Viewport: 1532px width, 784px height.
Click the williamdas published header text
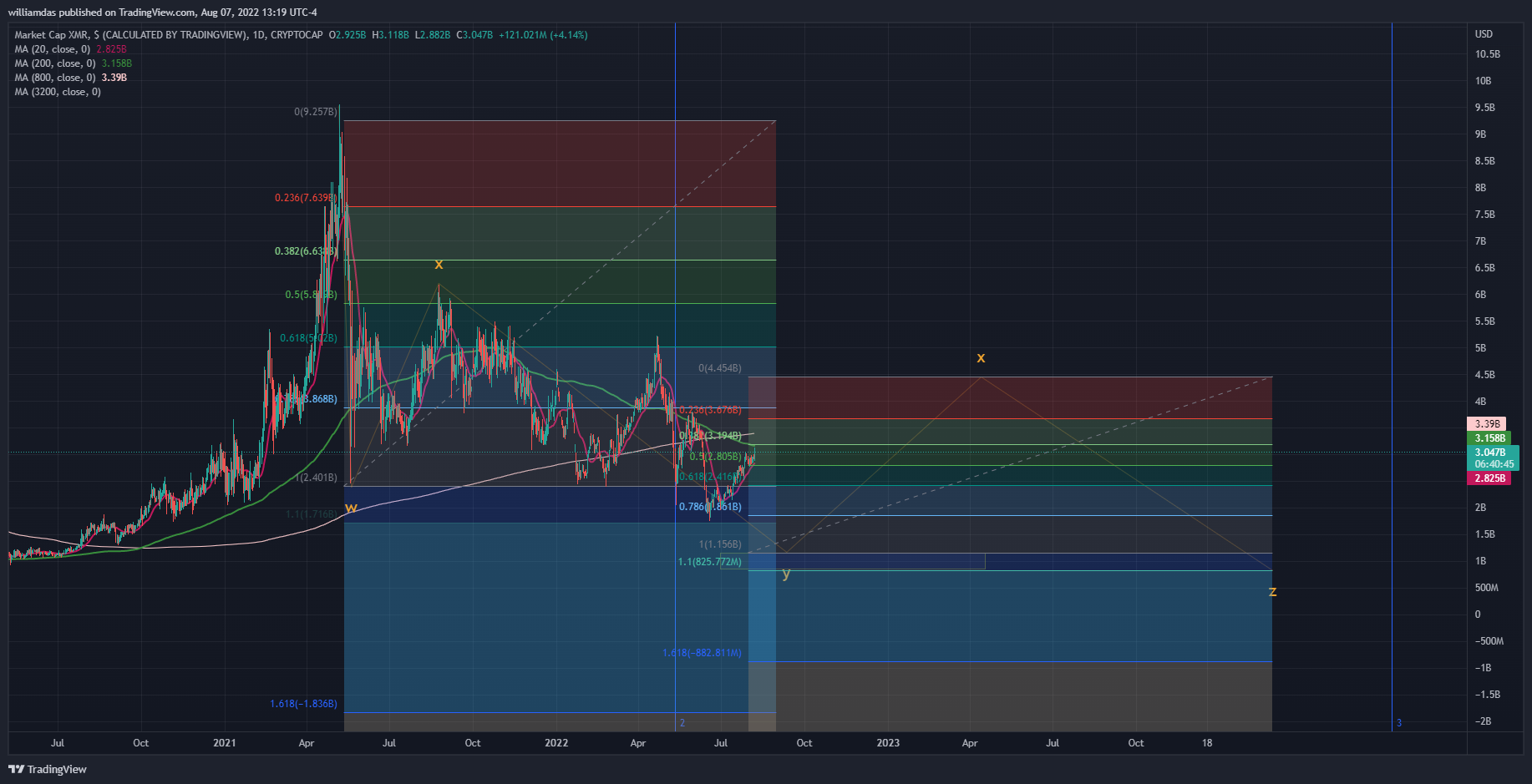(x=162, y=12)
